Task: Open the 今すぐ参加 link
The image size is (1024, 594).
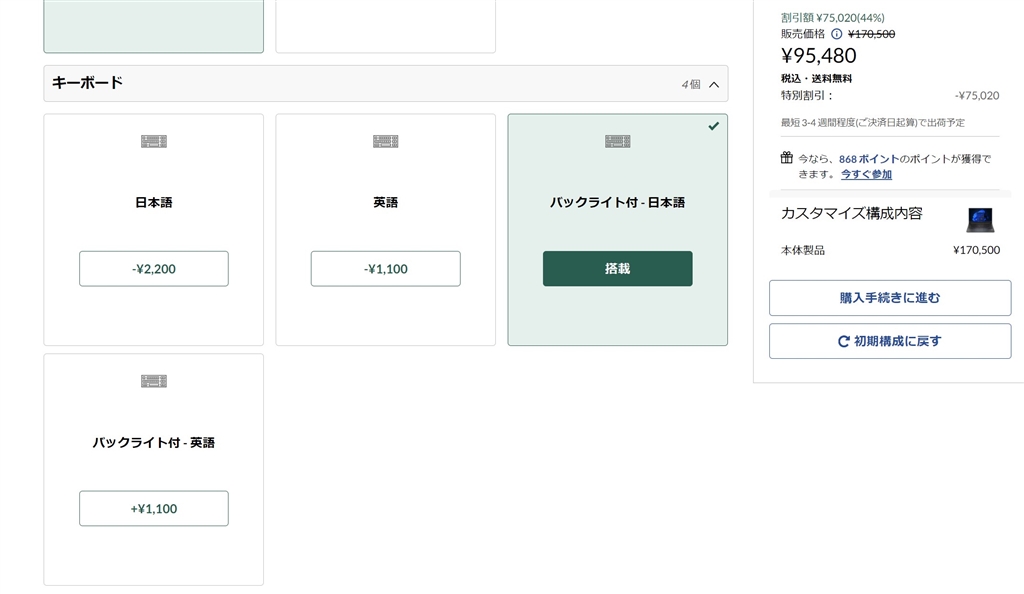Action: pyautogui.click(x=866, y=174)
